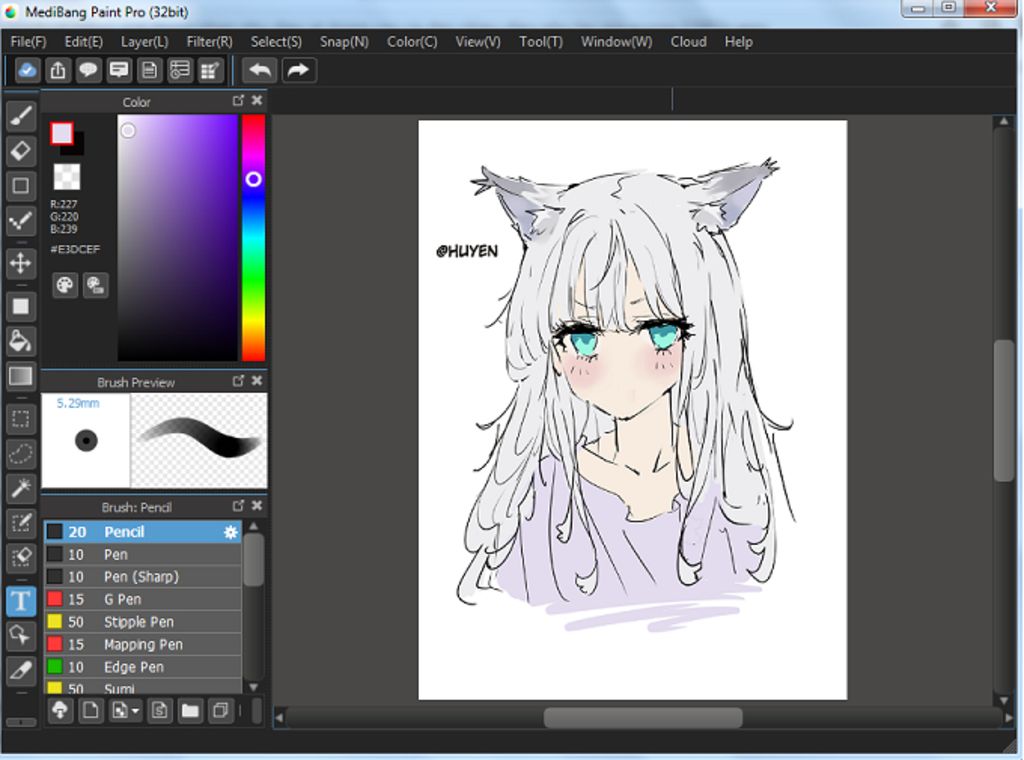Screen dimensions: 1024x760
Task: Select the Pen (Sharp) brush
Action: click(143, 577)
